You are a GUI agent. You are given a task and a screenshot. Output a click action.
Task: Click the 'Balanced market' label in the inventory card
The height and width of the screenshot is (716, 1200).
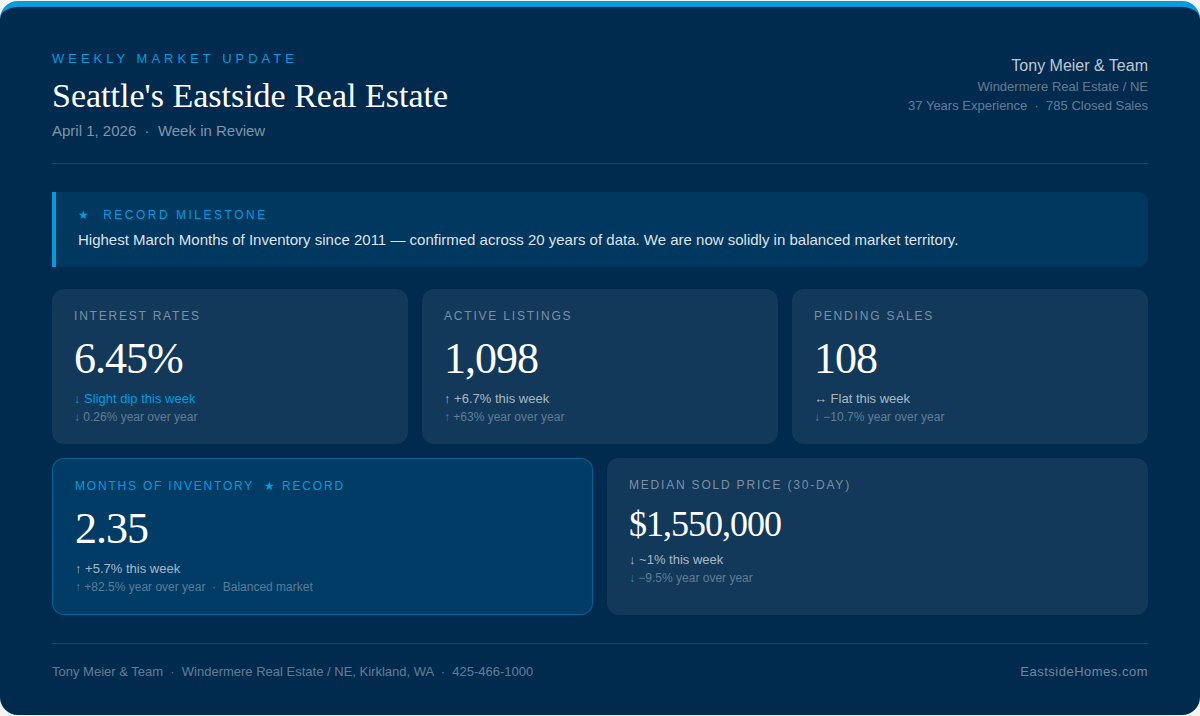pyautogui.click(x=267, y=587)
